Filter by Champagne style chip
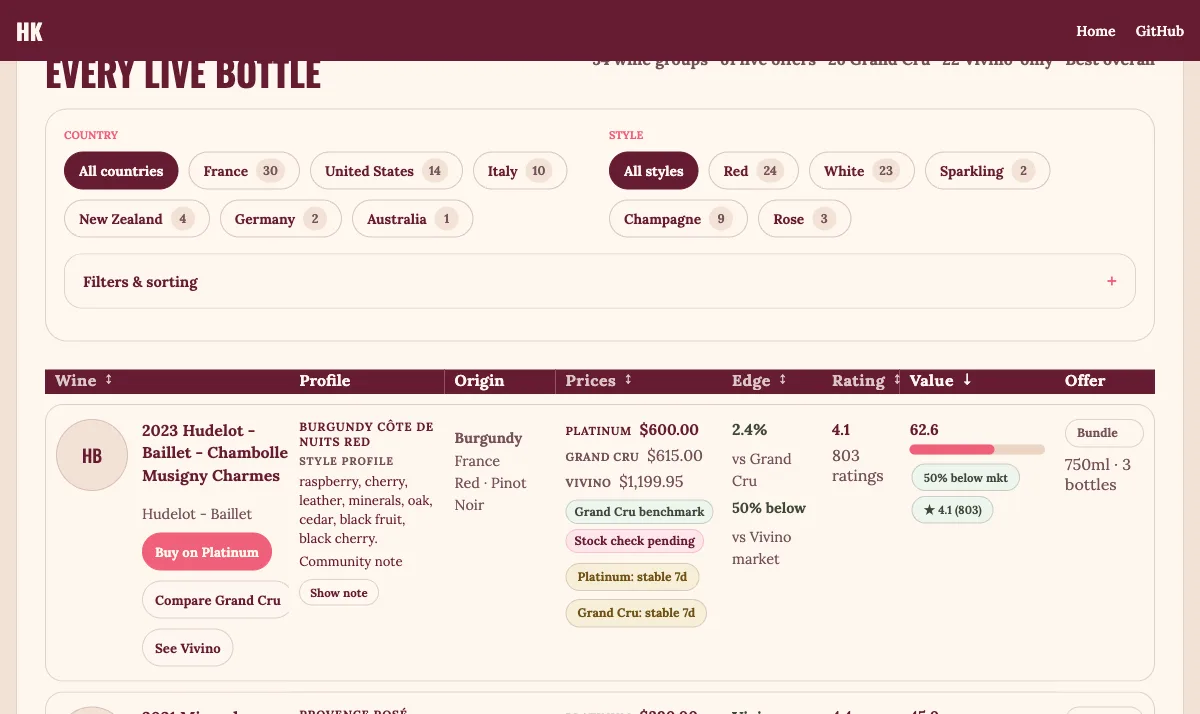This screenshot has width=1200, height=714. click(678, 219)
